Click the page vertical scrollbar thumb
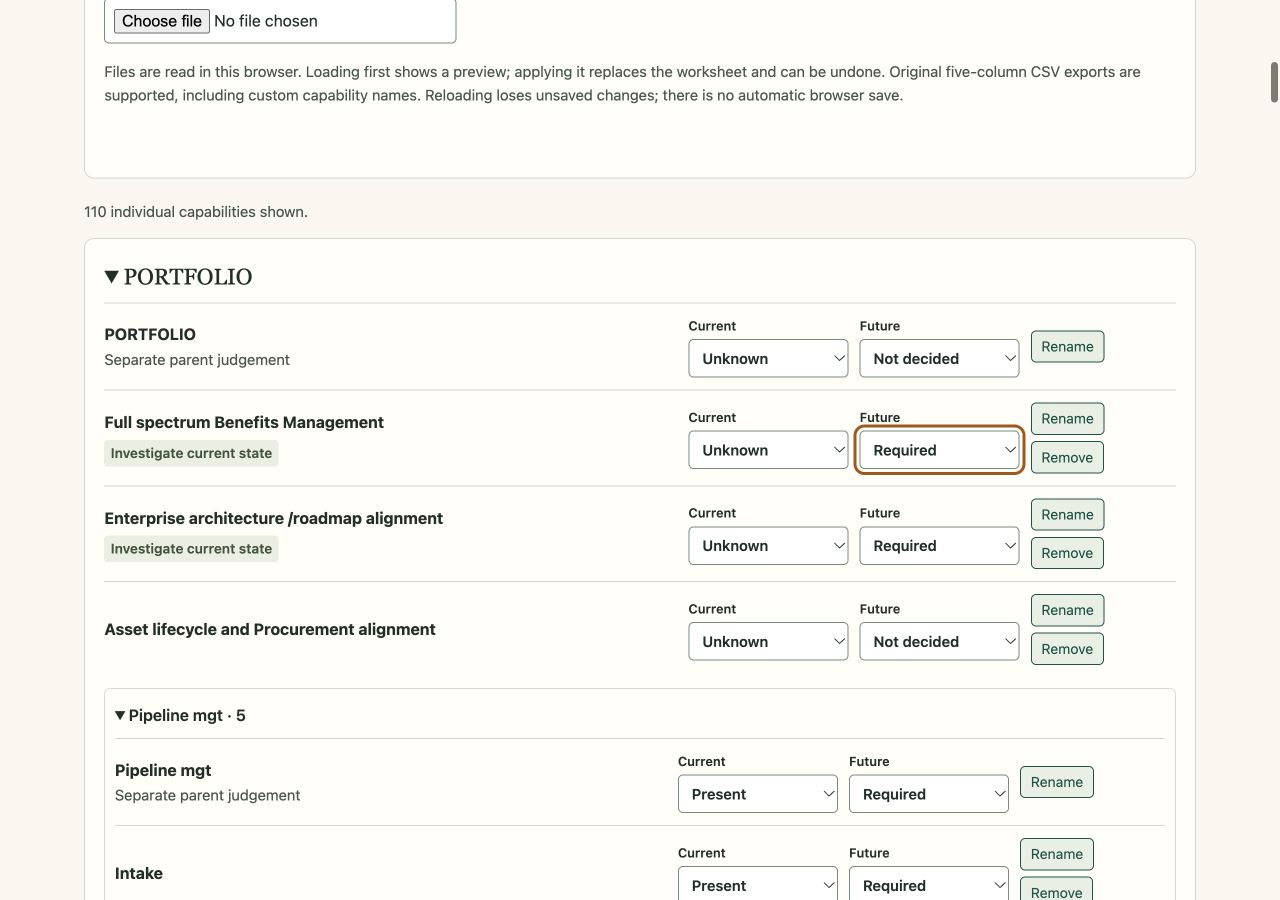The image size is (1280, 900). coord(1274,82)
